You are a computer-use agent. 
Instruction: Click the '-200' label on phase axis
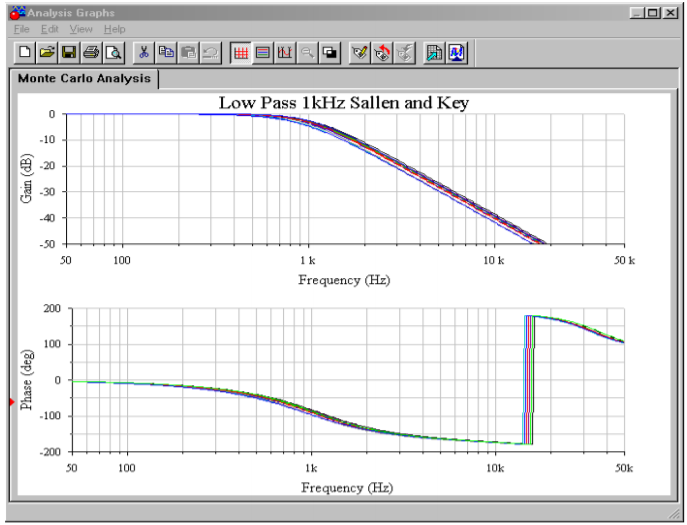pos(50,452)
